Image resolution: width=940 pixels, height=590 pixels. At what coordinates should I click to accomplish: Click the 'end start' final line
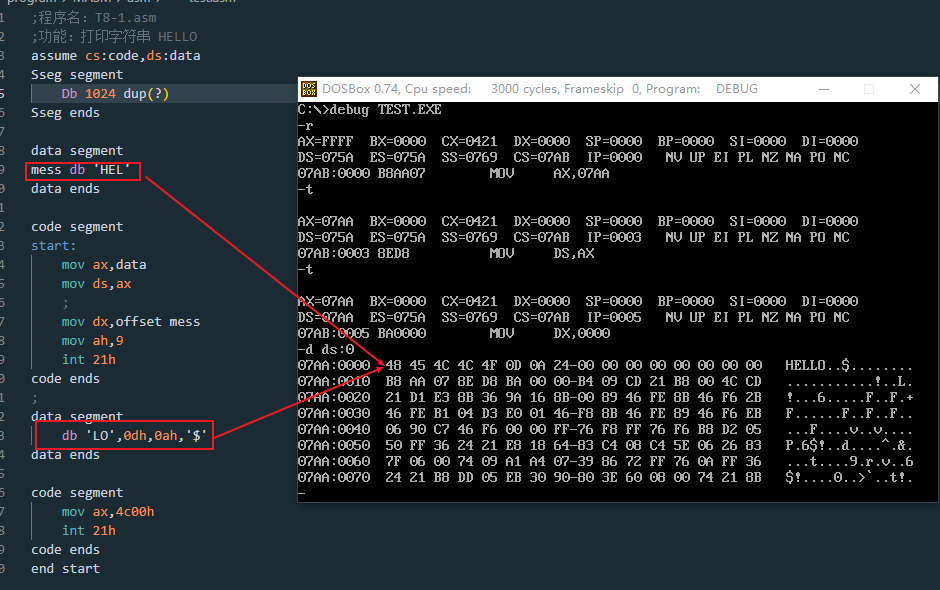point(65,568)
